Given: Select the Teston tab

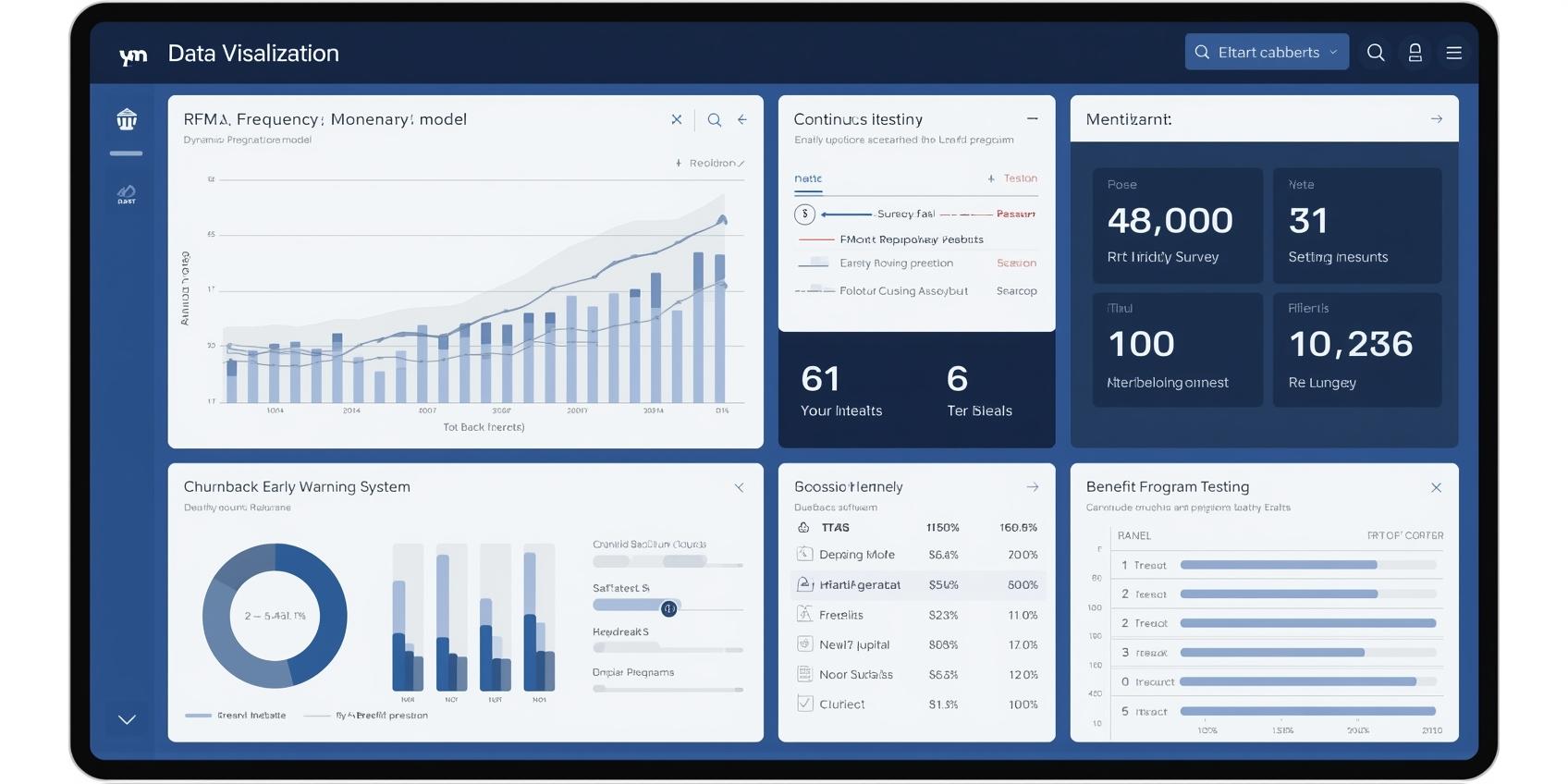Looking at the screenshot, I should [x=1013, y=178].
